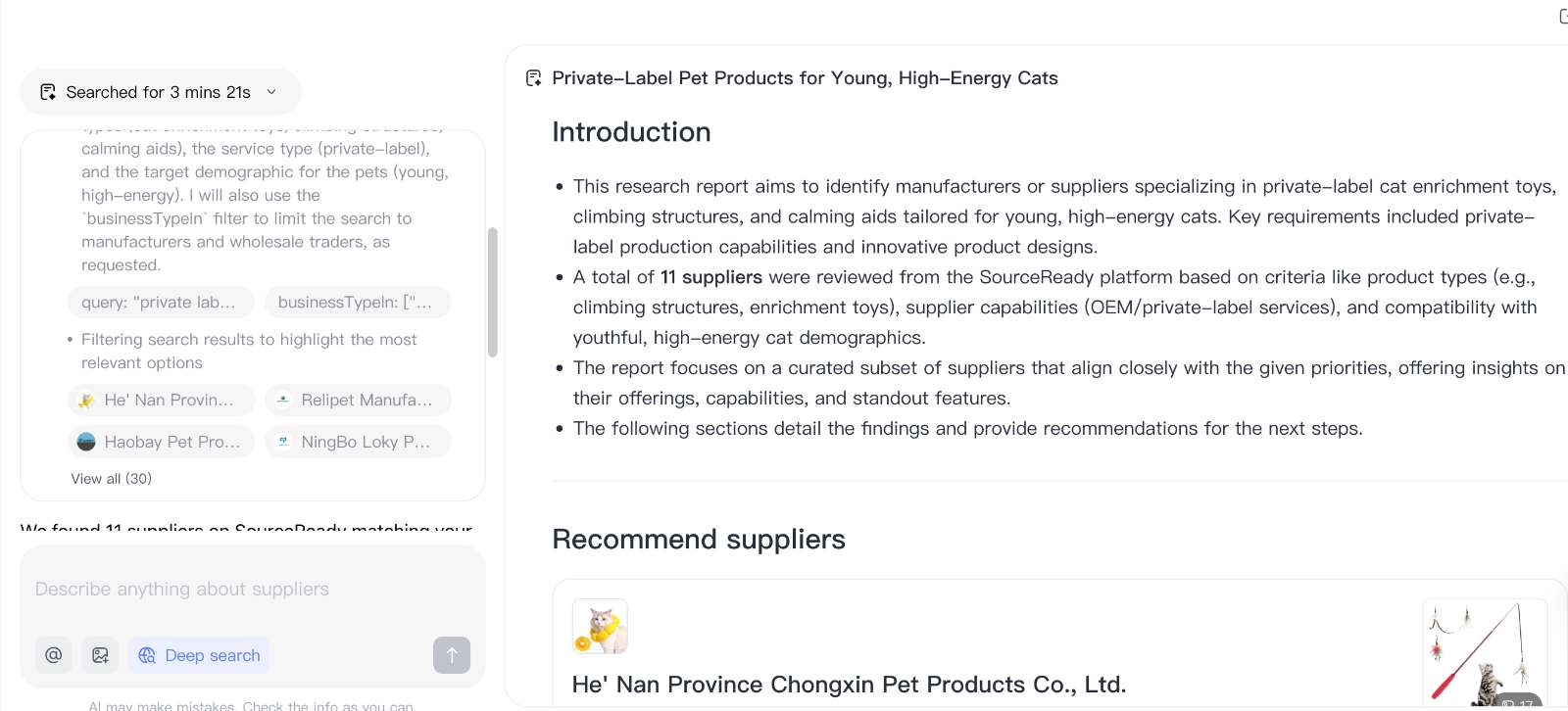Viewport: 1568px width, 711px height.
Task: Click the image upload icon
Action: (x=100, y=655)
